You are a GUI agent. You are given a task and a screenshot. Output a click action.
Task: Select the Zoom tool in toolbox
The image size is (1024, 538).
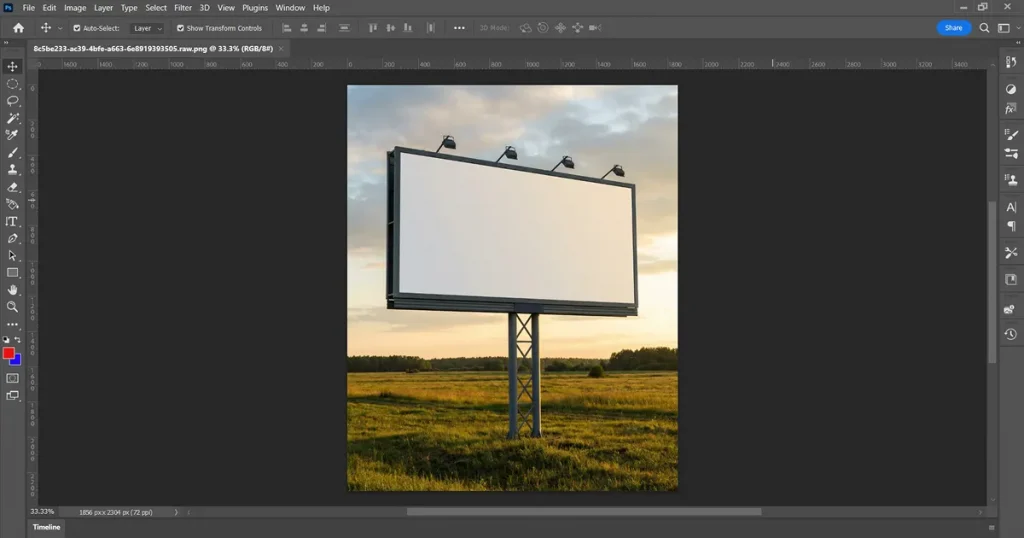pos(12,307)
